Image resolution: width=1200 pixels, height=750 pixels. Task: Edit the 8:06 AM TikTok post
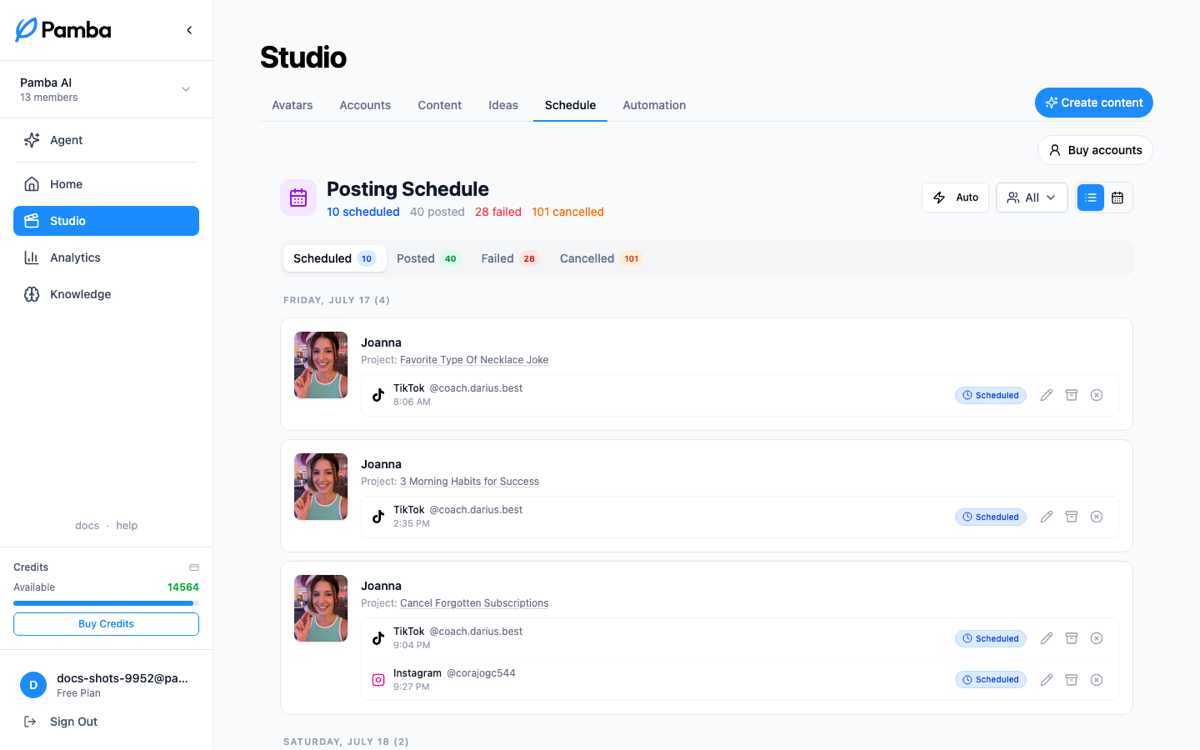point(1046,395)
